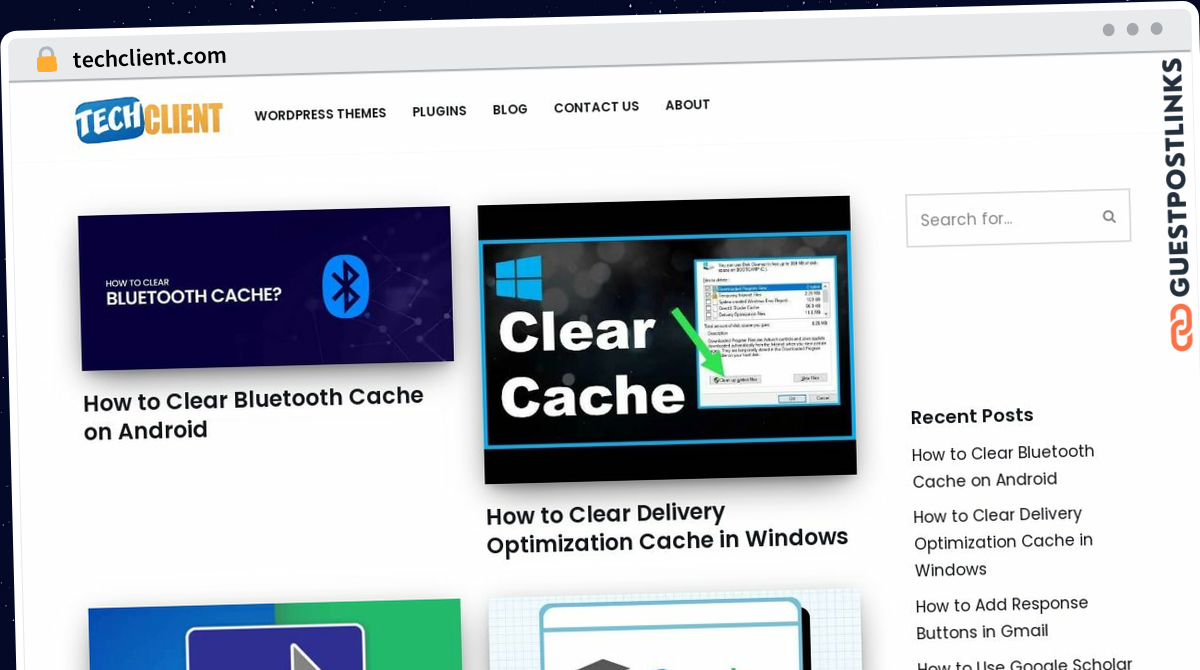The height and width of the screenshot is (670, 1200).
Task: Click the TechClient site logo
Action: [x=149, y=120]
